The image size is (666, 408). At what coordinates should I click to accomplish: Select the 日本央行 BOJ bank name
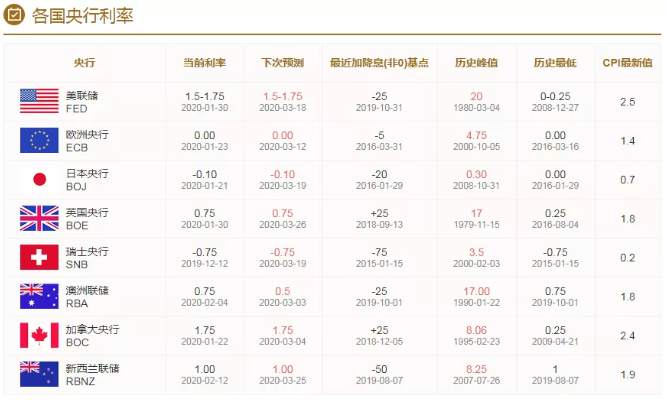[x=87, y=180]
